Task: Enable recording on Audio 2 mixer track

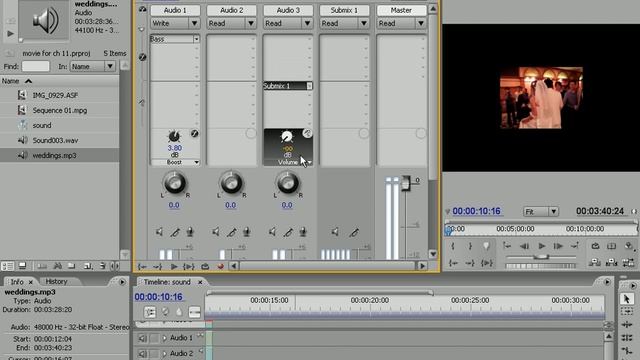Action: click(246, 232)
